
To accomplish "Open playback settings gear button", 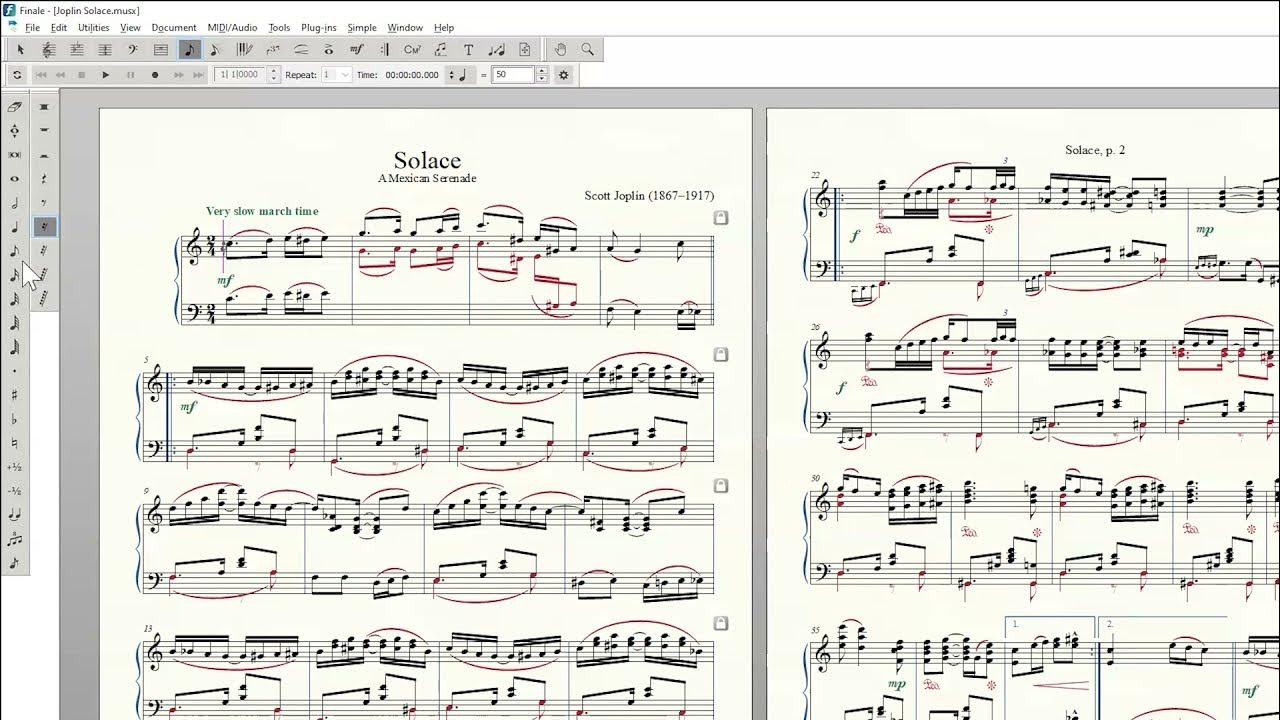I will [564, 75].
